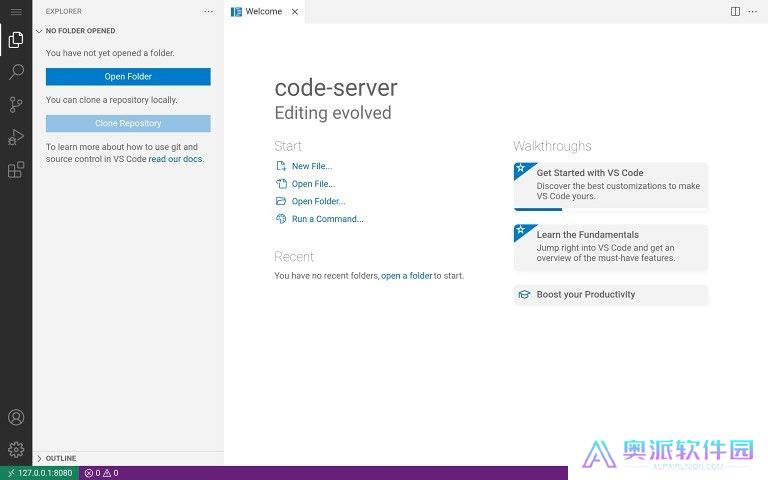
Task: Click the remote host 127.0.0.1:8080 indicator
Action: coord(40,473)
